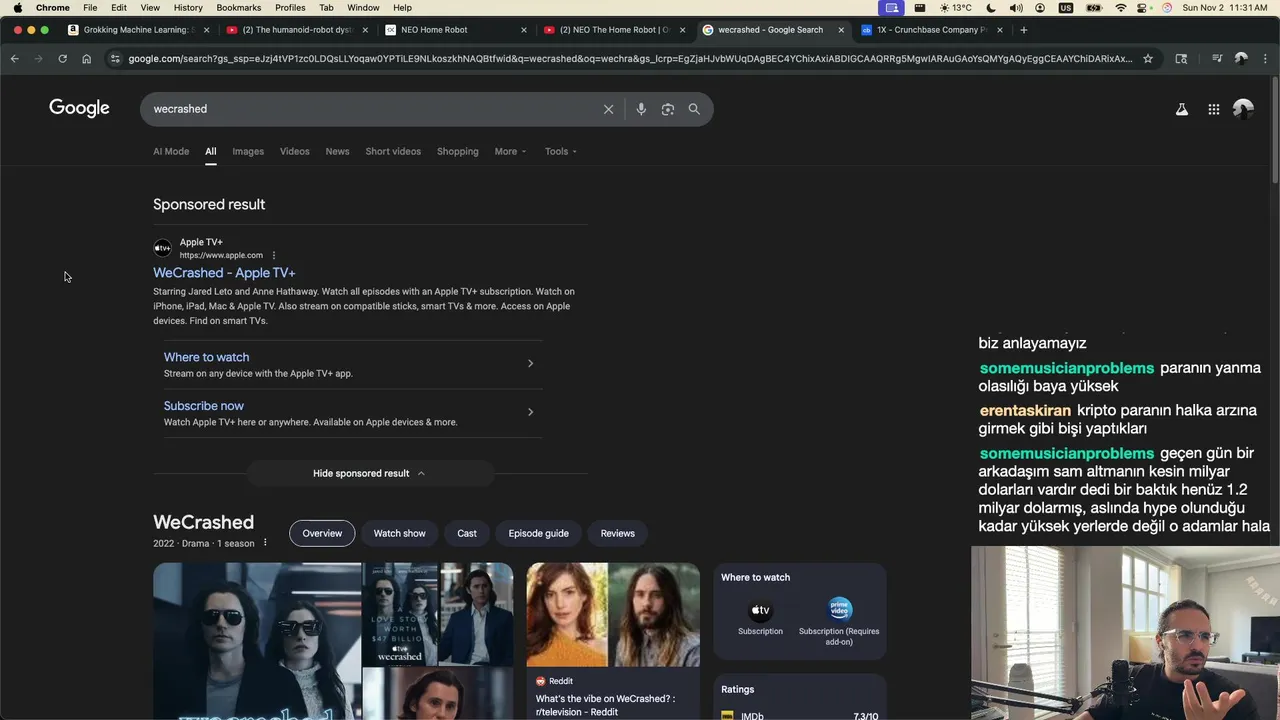Viewport: 1280px width, 720px height.
Task: Start voice search with the microphone icon
Action: pyautogui.click(x=641, y=109)
